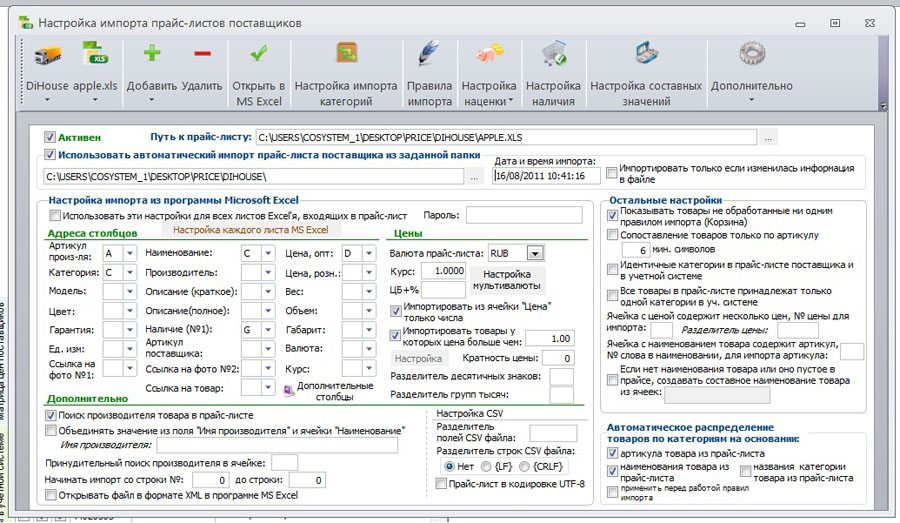
Task: Expand the Валюта прайс-листа RUB dropdown
Action: click(x=535, y=253)
